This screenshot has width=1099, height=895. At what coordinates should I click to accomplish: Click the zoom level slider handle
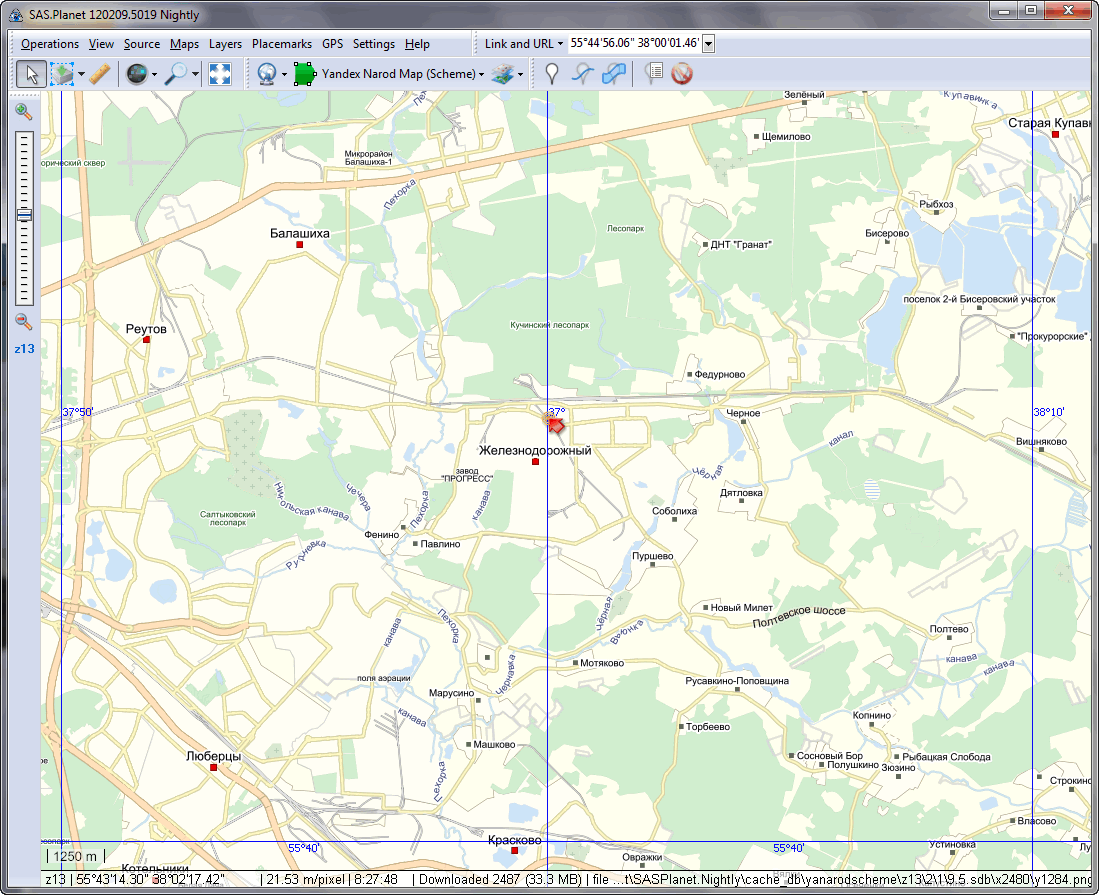(24, 214)
